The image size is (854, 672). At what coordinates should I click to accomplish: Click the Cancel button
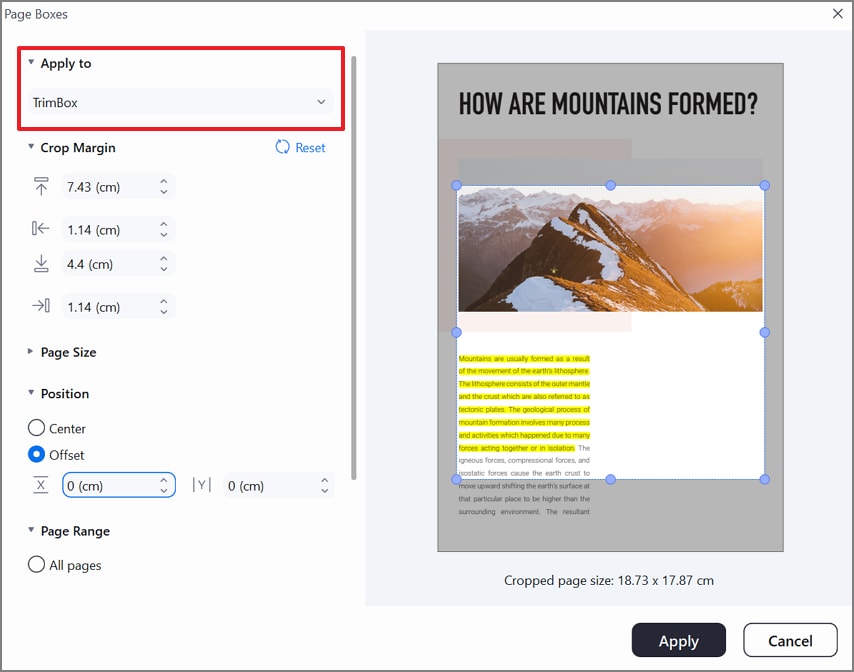click(x=790, y=640)
